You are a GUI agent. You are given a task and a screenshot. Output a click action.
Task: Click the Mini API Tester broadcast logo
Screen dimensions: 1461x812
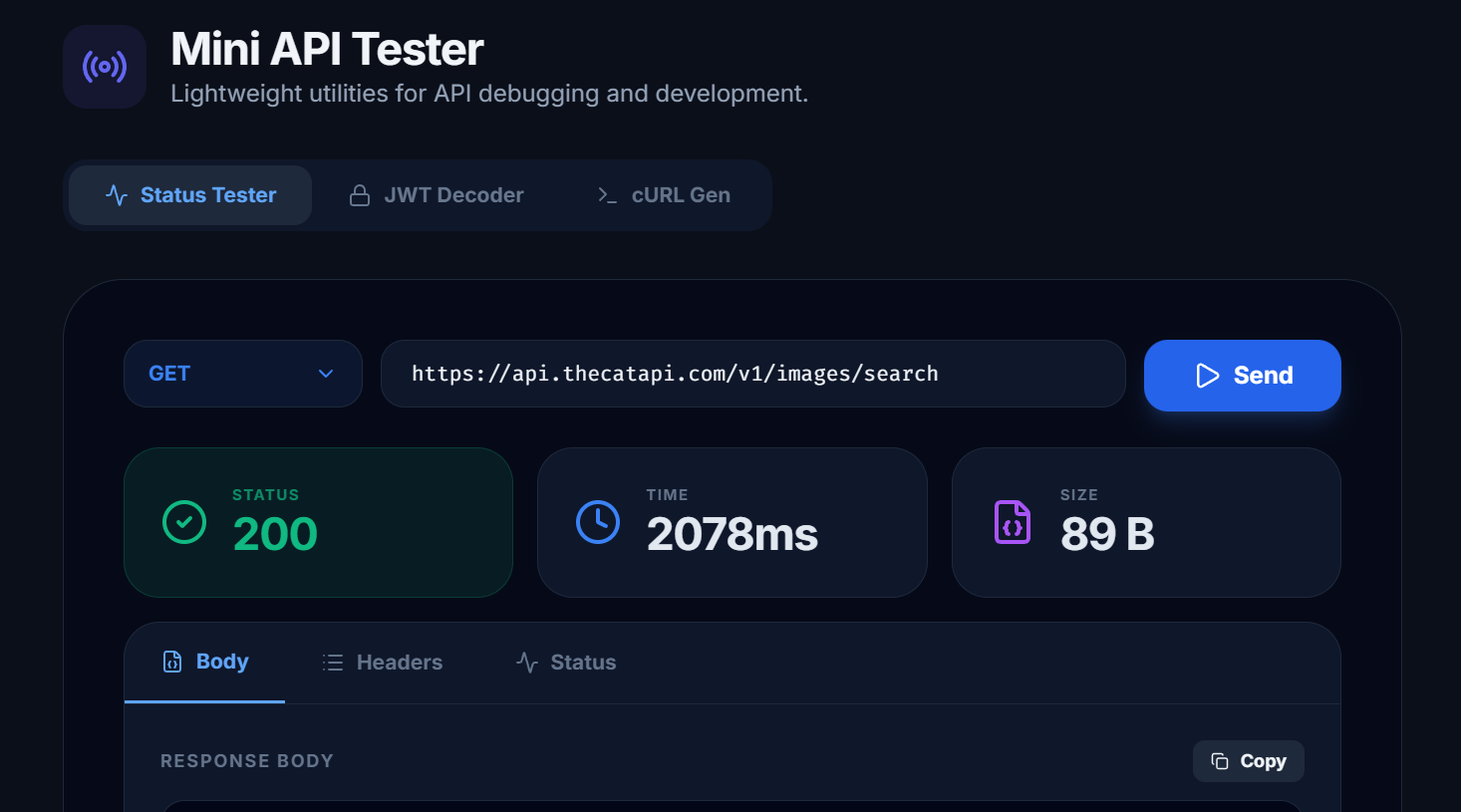[x=105, y=67]
